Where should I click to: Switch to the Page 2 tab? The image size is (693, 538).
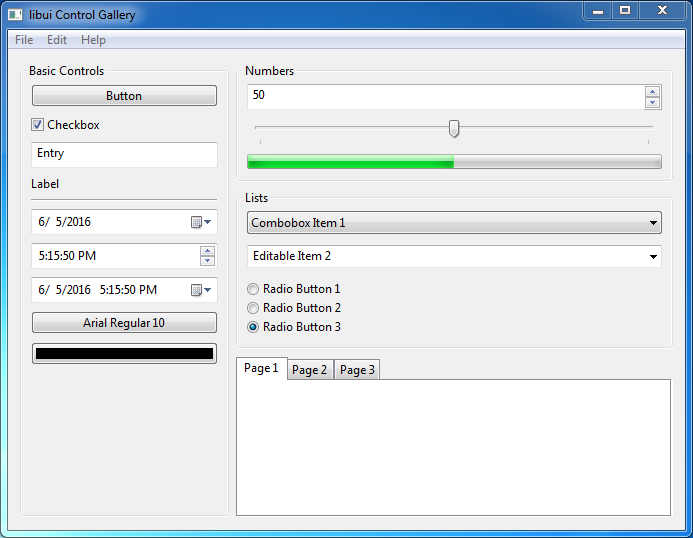coord(310,370)
